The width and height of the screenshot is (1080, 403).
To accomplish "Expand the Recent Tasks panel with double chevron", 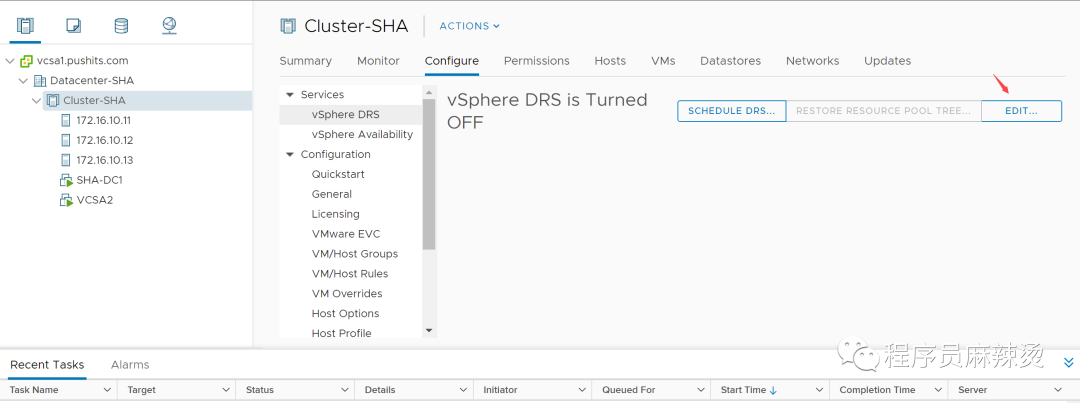I will point(1068,363).
